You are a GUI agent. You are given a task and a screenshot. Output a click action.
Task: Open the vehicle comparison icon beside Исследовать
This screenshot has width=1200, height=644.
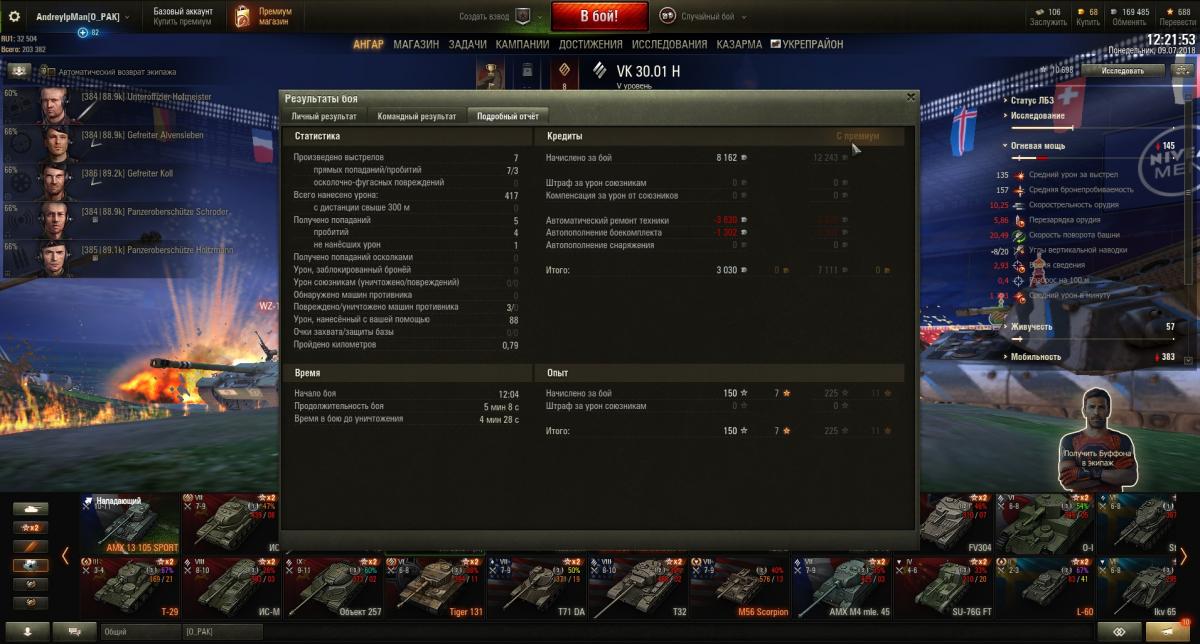(x=1180, y=70)
